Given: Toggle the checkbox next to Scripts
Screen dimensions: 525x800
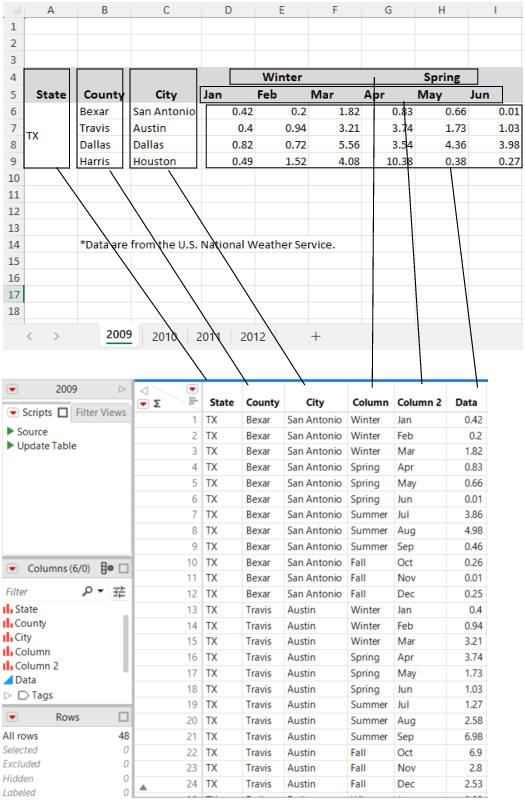Looking at the screenshot, I should click(x=63, y=413).
